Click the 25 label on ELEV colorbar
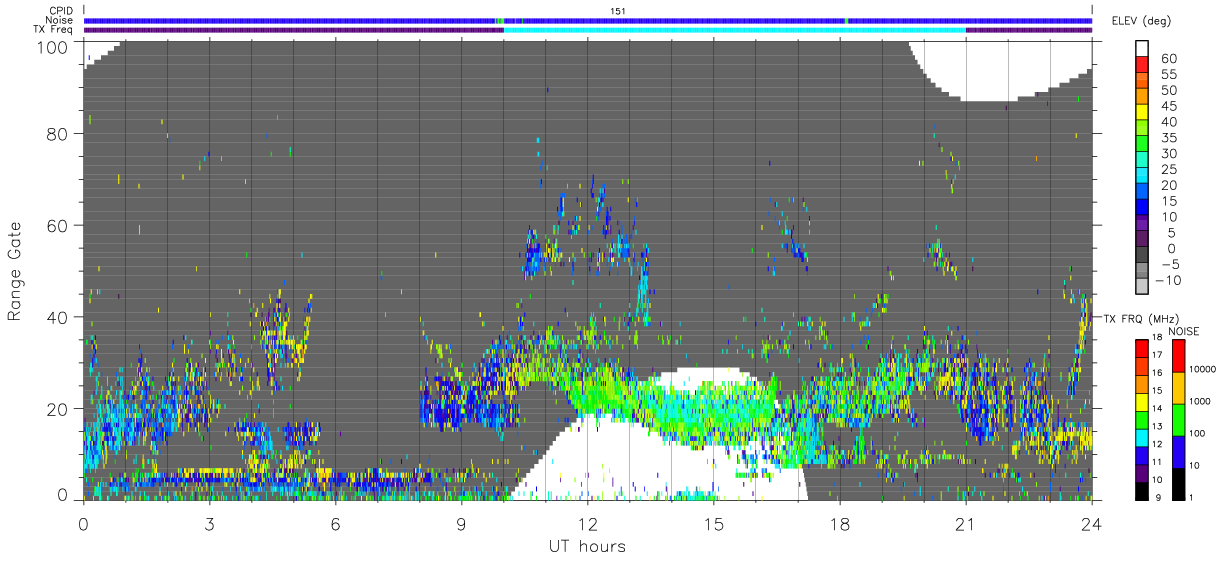This screenshot has width=1228, height=567. (x=1169, y=170)
